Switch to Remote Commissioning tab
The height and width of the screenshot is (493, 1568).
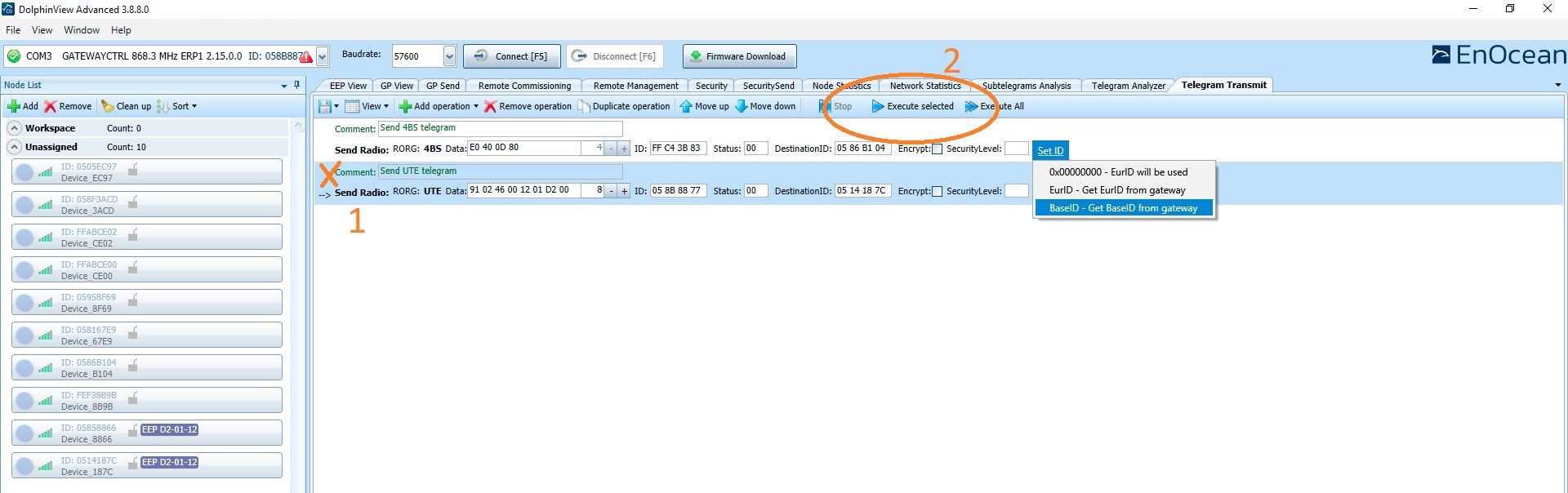524,86
